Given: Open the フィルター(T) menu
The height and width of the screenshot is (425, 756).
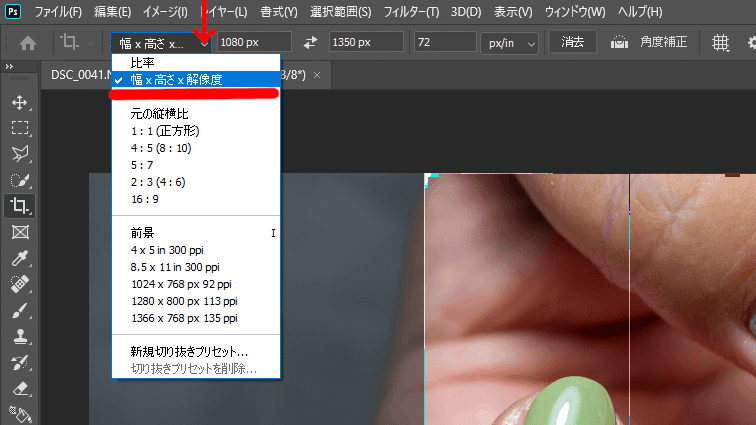Looking at the screenshot, I should 411,12.
